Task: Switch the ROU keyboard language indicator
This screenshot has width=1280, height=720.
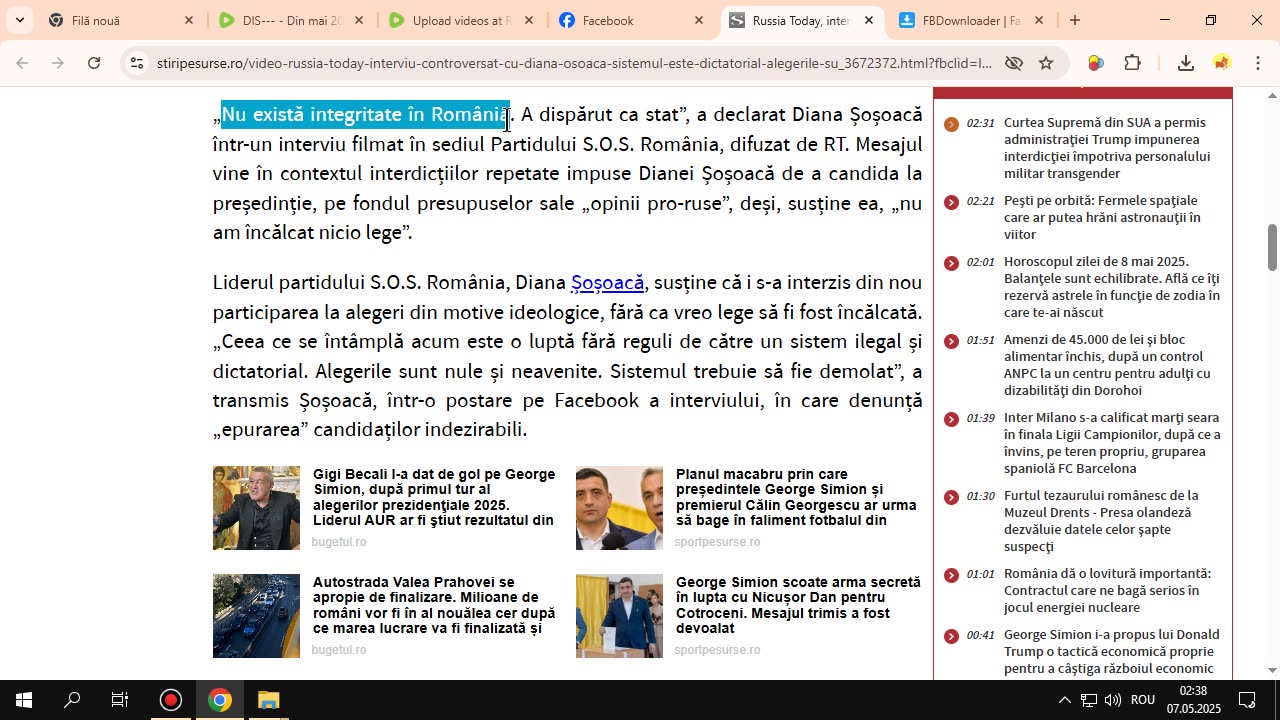Action: [x=1143, y=700]
